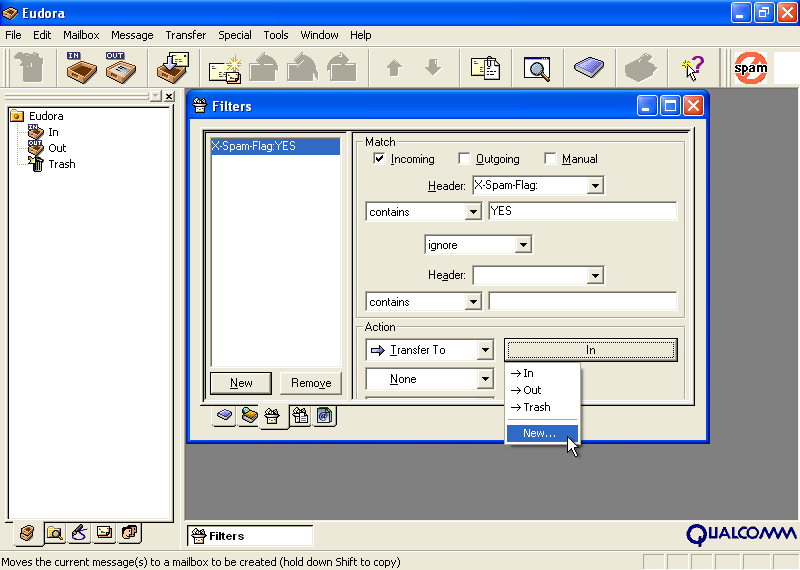Image resolution: width=800 pixels, height=570 pixels.
Task: Click the Reply All toolbar icon
Action: (303, 67)
